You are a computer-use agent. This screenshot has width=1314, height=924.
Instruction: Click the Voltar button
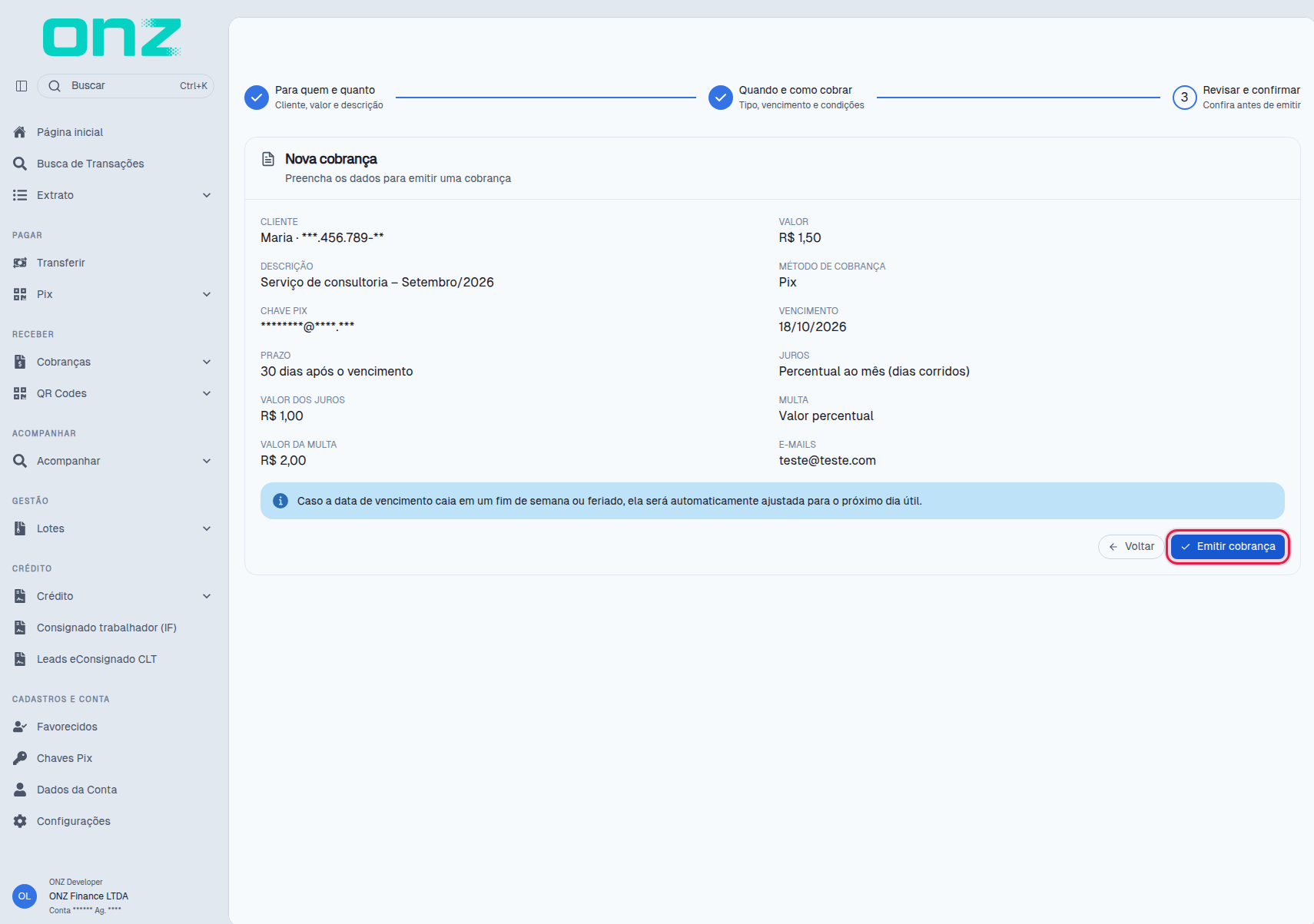1131,547
